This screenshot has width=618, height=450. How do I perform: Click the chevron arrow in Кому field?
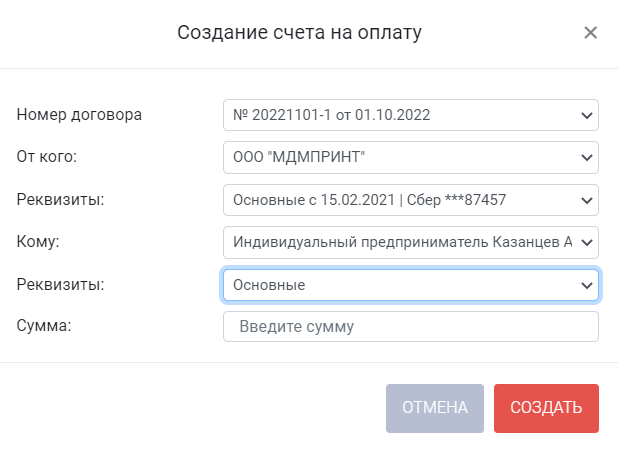pyautogui.click(x=587, y=242)
